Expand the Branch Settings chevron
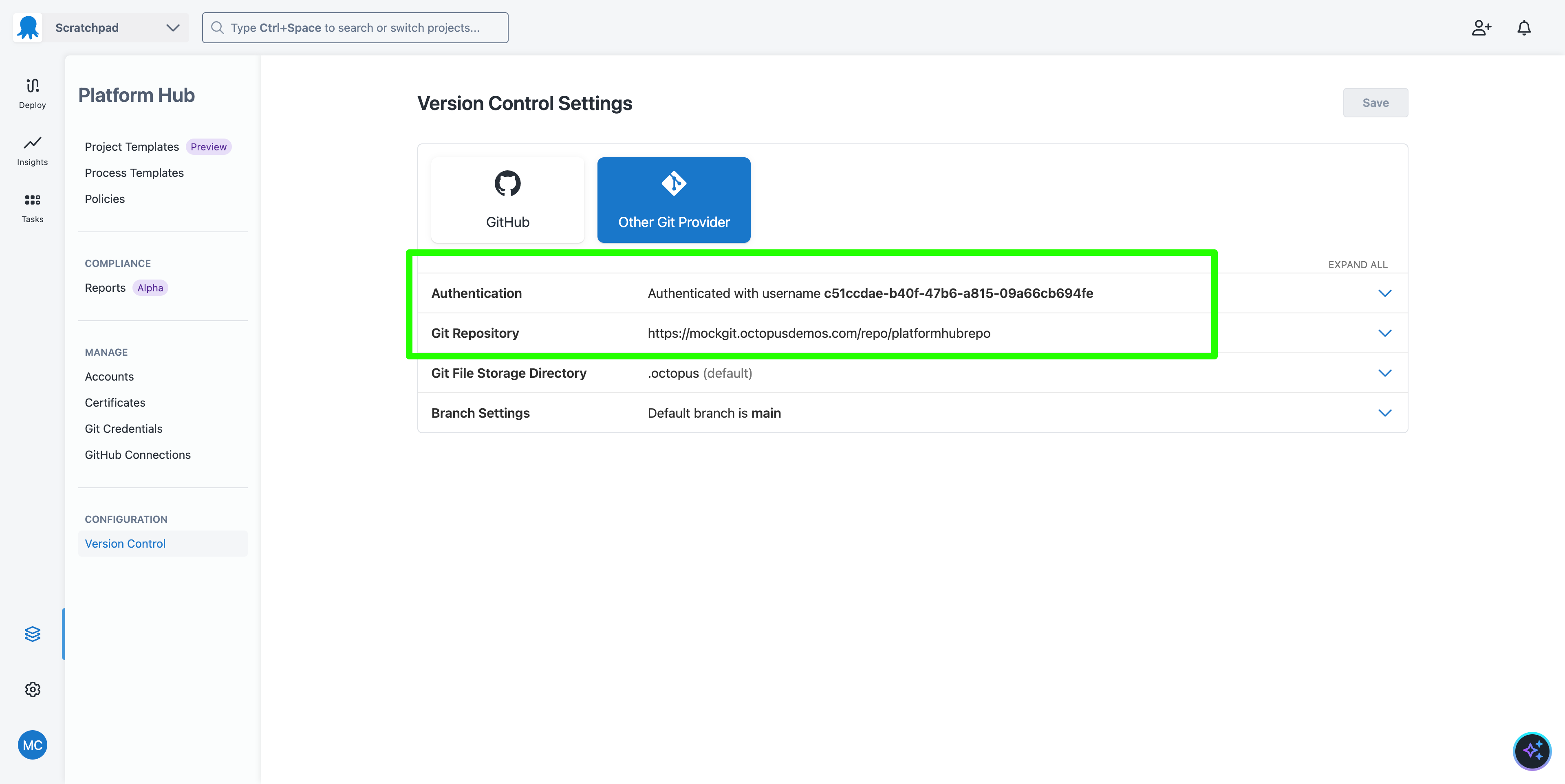 [1384, 413]
